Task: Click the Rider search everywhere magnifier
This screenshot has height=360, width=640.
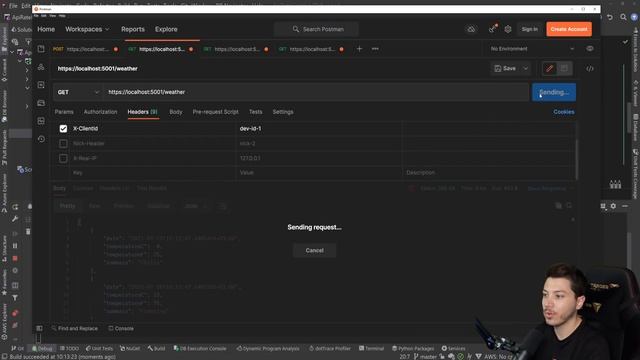Action: pos(623,17)
